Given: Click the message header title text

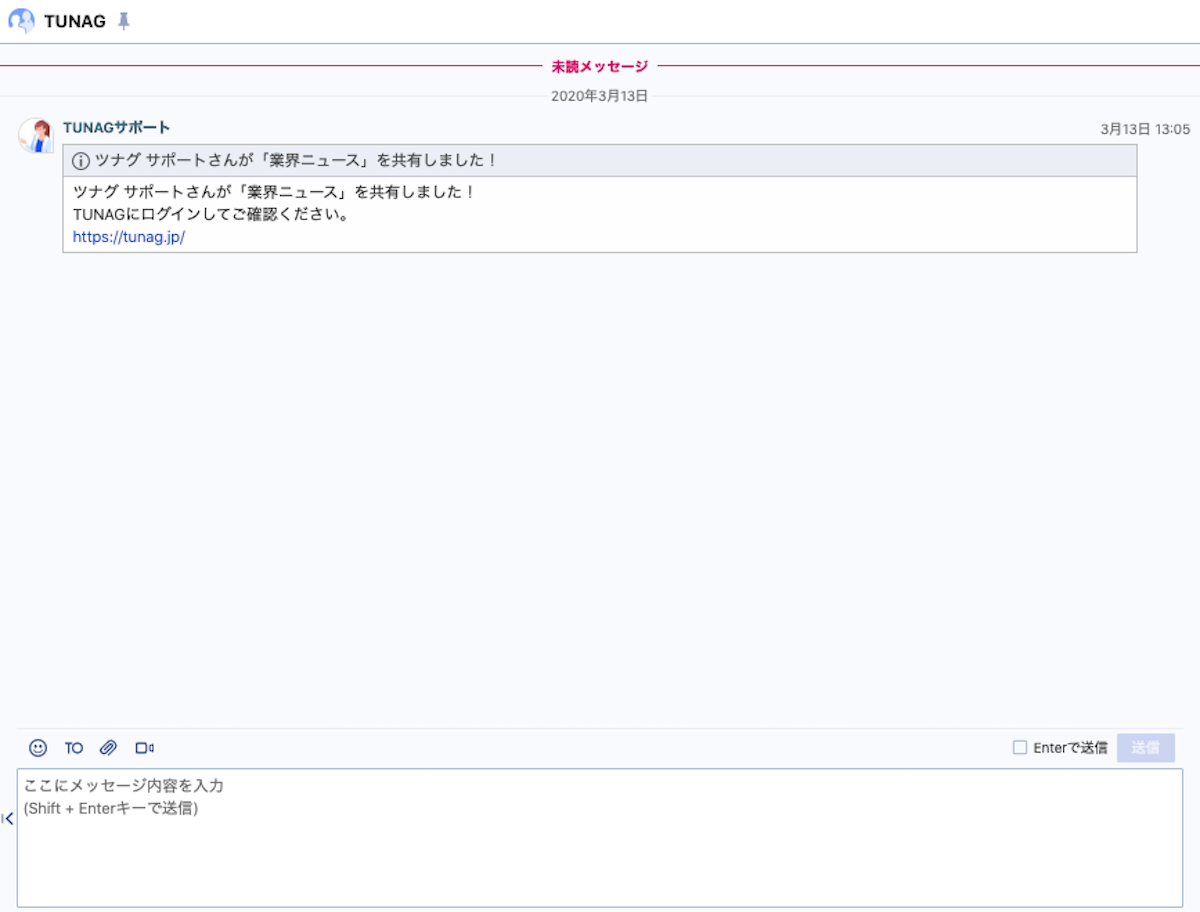Looking at the screenshot, I should 296,161.
